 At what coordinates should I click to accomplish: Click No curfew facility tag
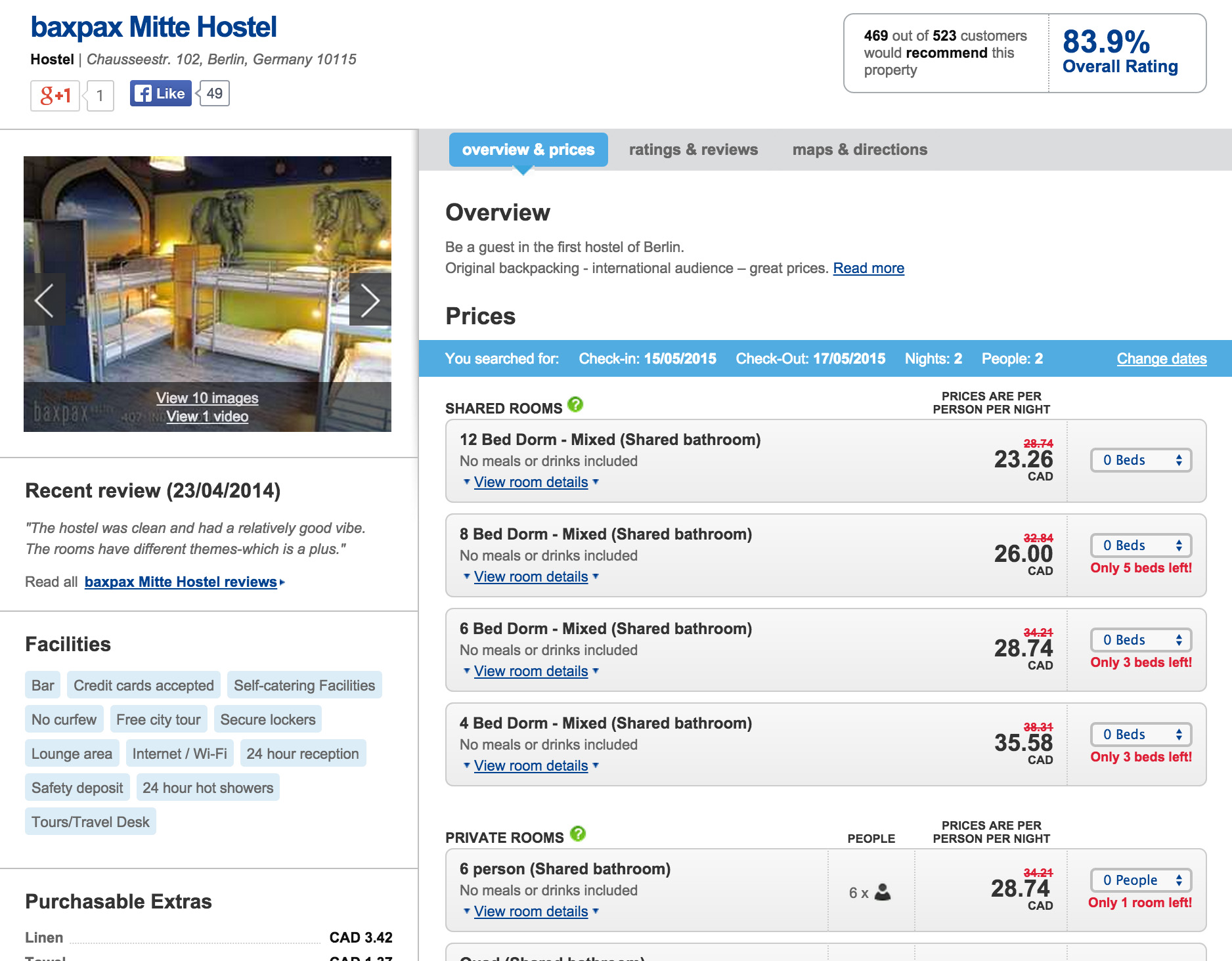[x=64, y=719]
